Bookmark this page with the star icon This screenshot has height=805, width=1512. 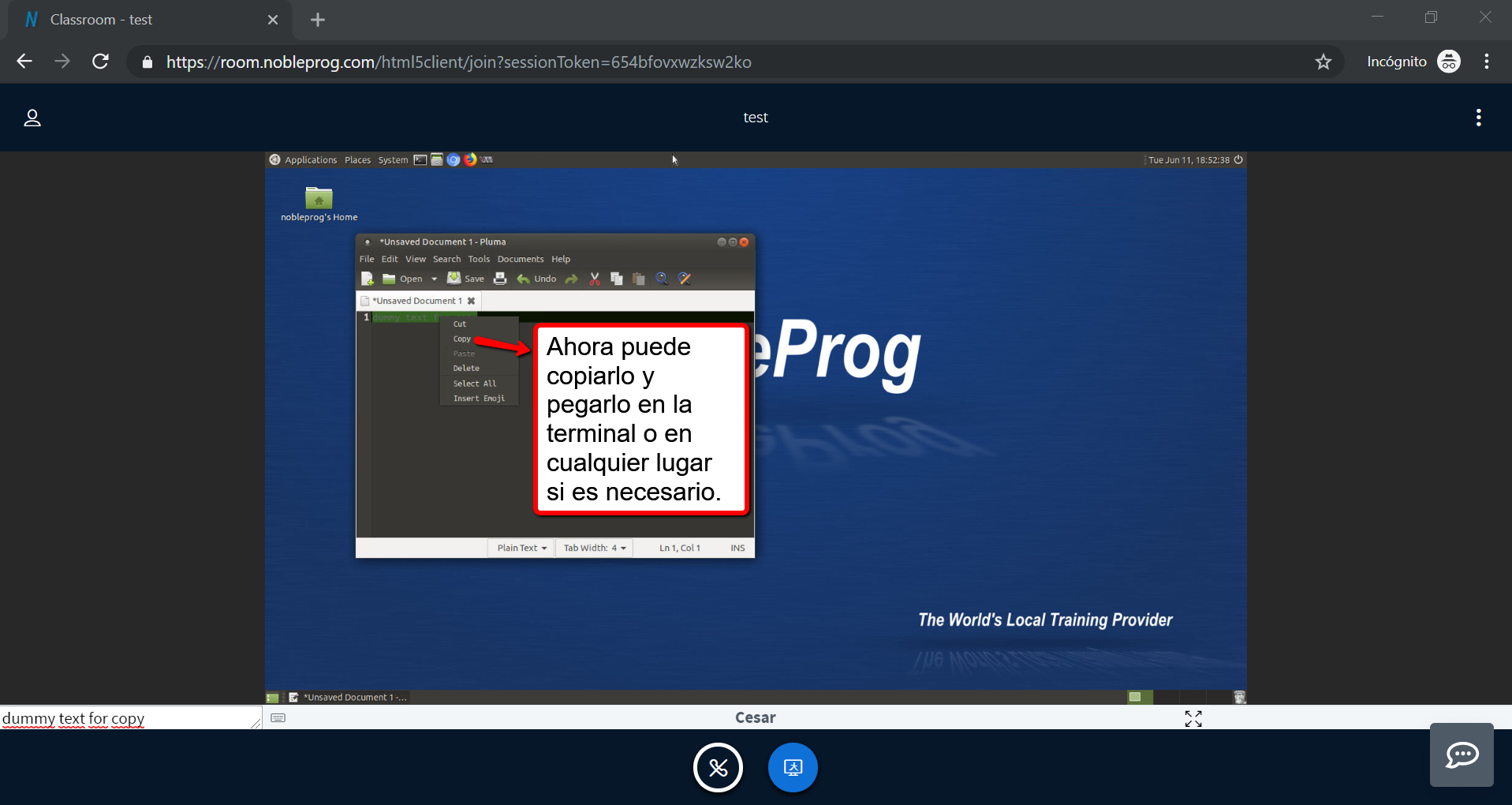1323,62
